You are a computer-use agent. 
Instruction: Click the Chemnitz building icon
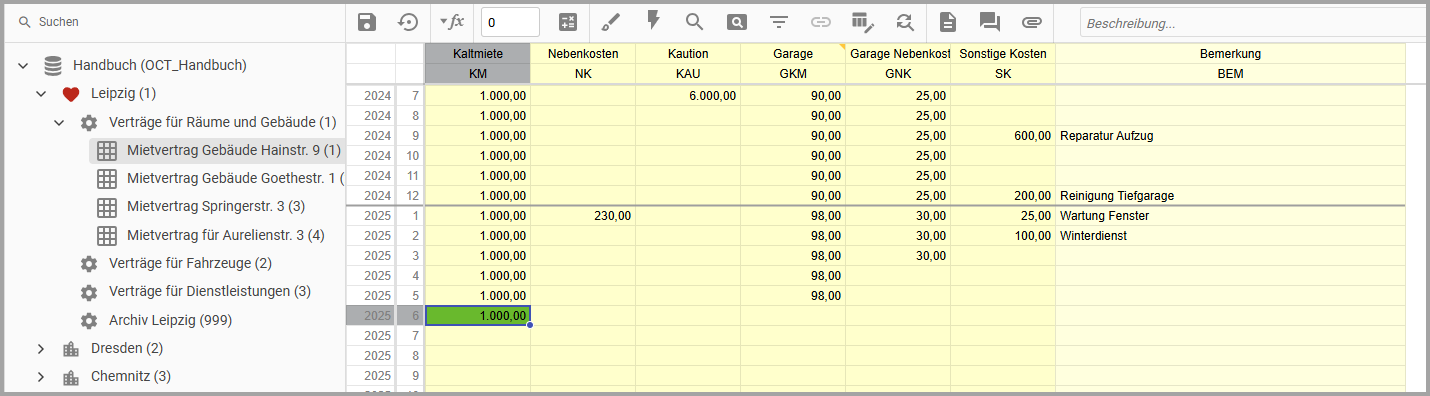coord(70,377)
